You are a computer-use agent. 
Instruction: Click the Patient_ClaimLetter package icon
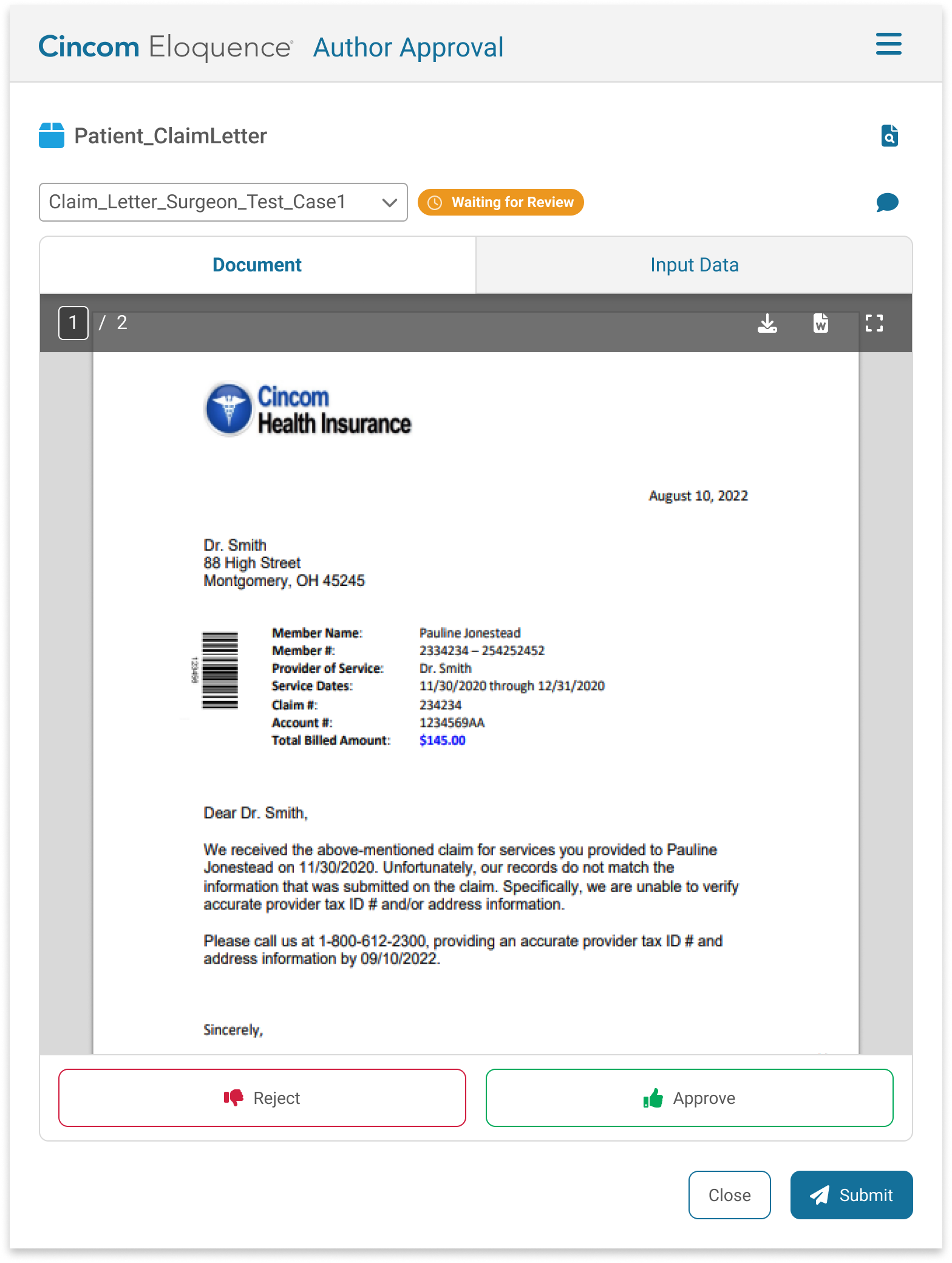click(x=52, y=135)
